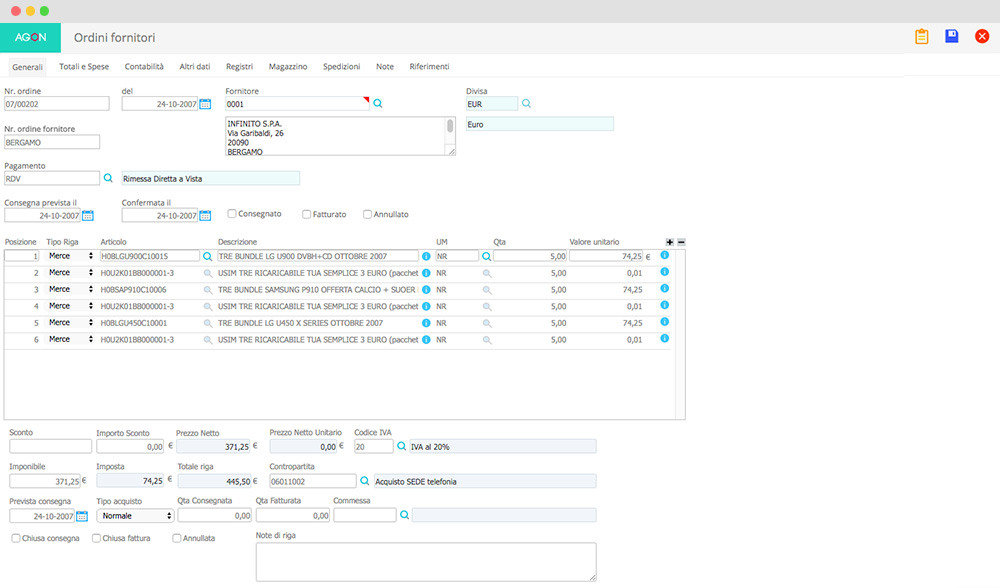Open calendar picker for the 'del' date
Image resolution: width=1000 pixels, height=588 pixels.
click(x=205, y=104)
